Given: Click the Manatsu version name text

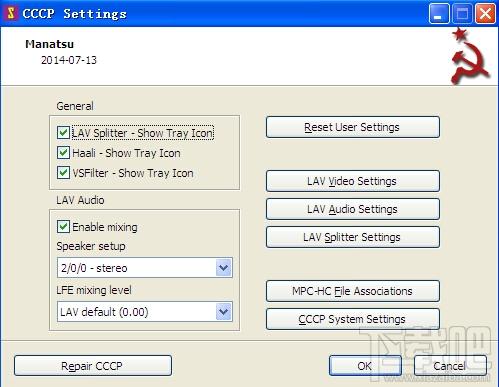Looking at the screenshot, I should point(50,44).
